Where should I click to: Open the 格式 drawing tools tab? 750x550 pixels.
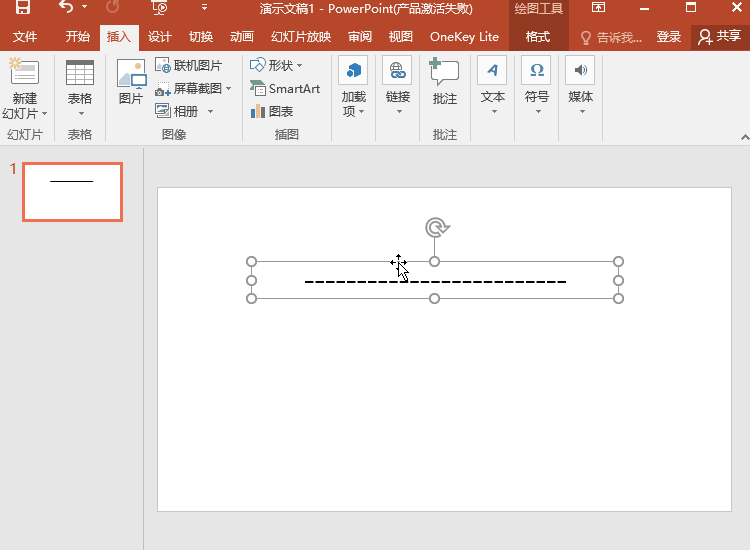(538, 37)
